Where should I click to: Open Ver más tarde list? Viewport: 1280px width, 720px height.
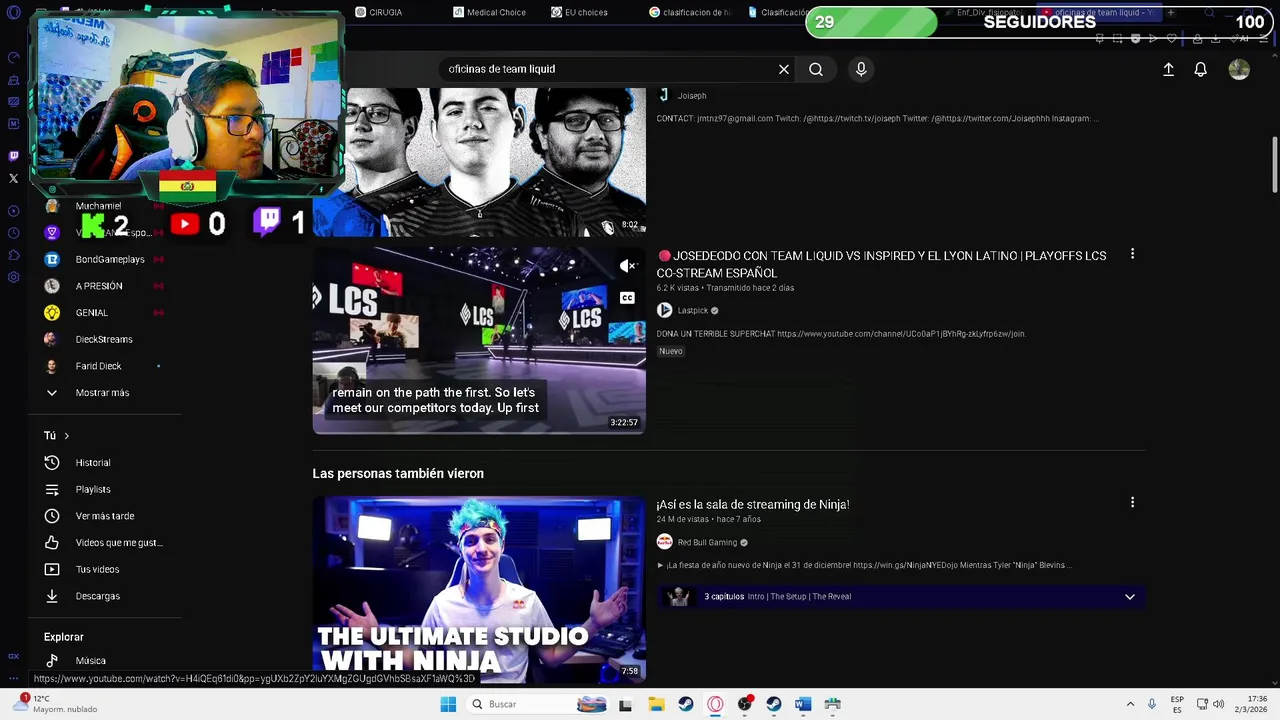point(105,516)
